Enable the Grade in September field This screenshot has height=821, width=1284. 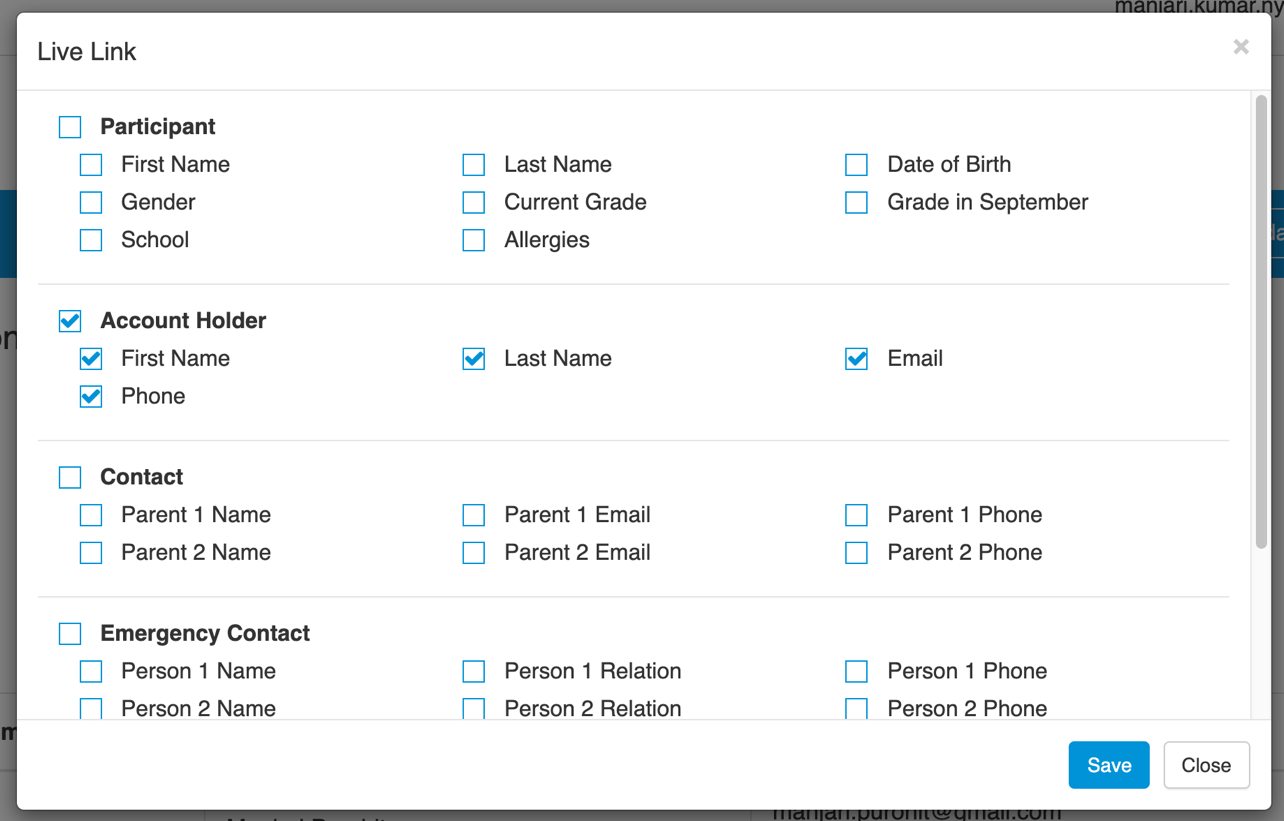click(x=857, y=203)
